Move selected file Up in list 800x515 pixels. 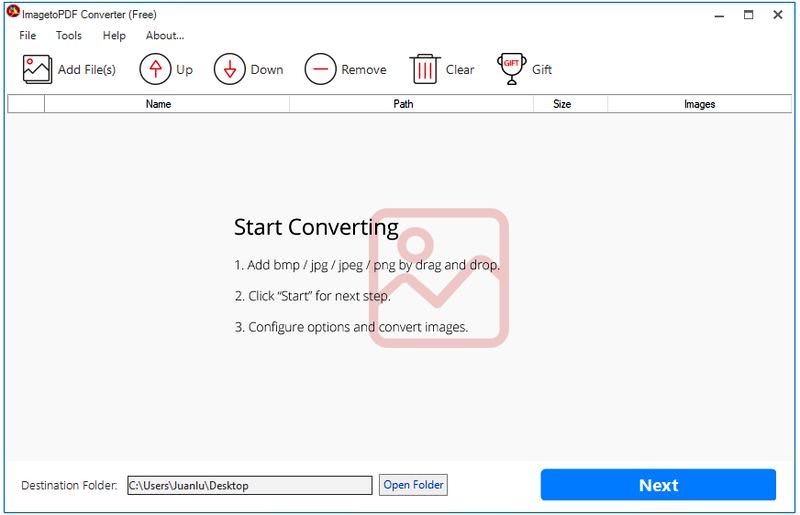click(x=155, y=70)
